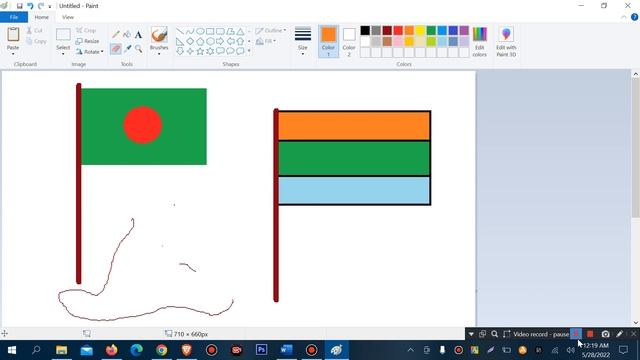Choose the Curve shape
Viewport: 640px width, 360px height.
[190, 31]
